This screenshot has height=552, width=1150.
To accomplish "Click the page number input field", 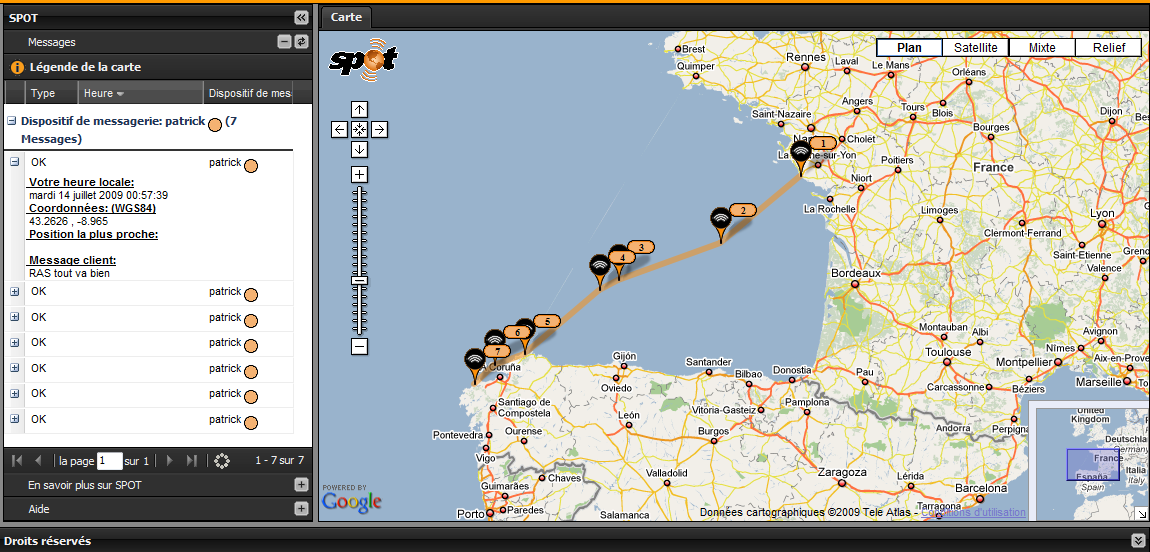I will tap(110, 461).
